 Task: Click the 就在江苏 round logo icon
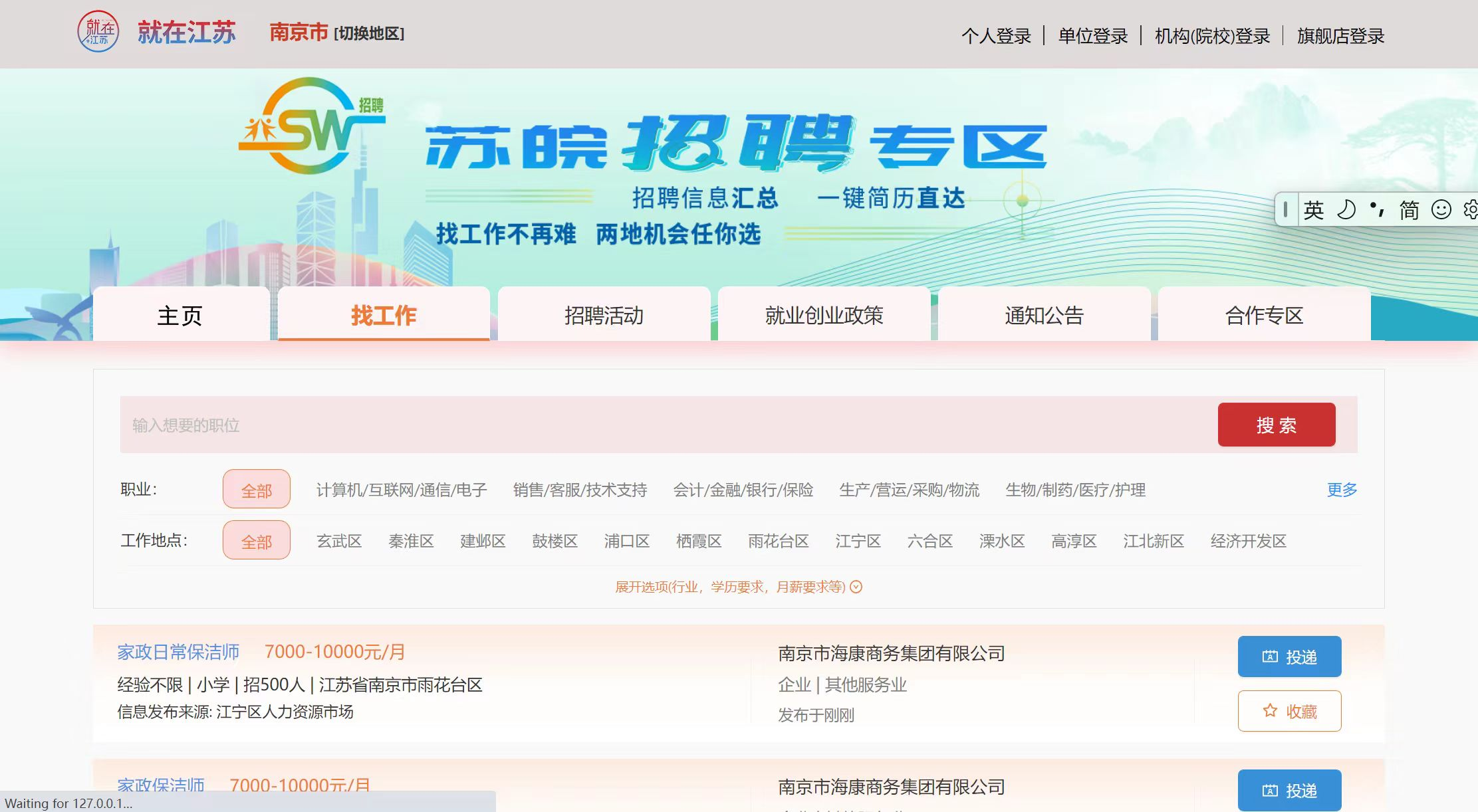click(98, 31)
